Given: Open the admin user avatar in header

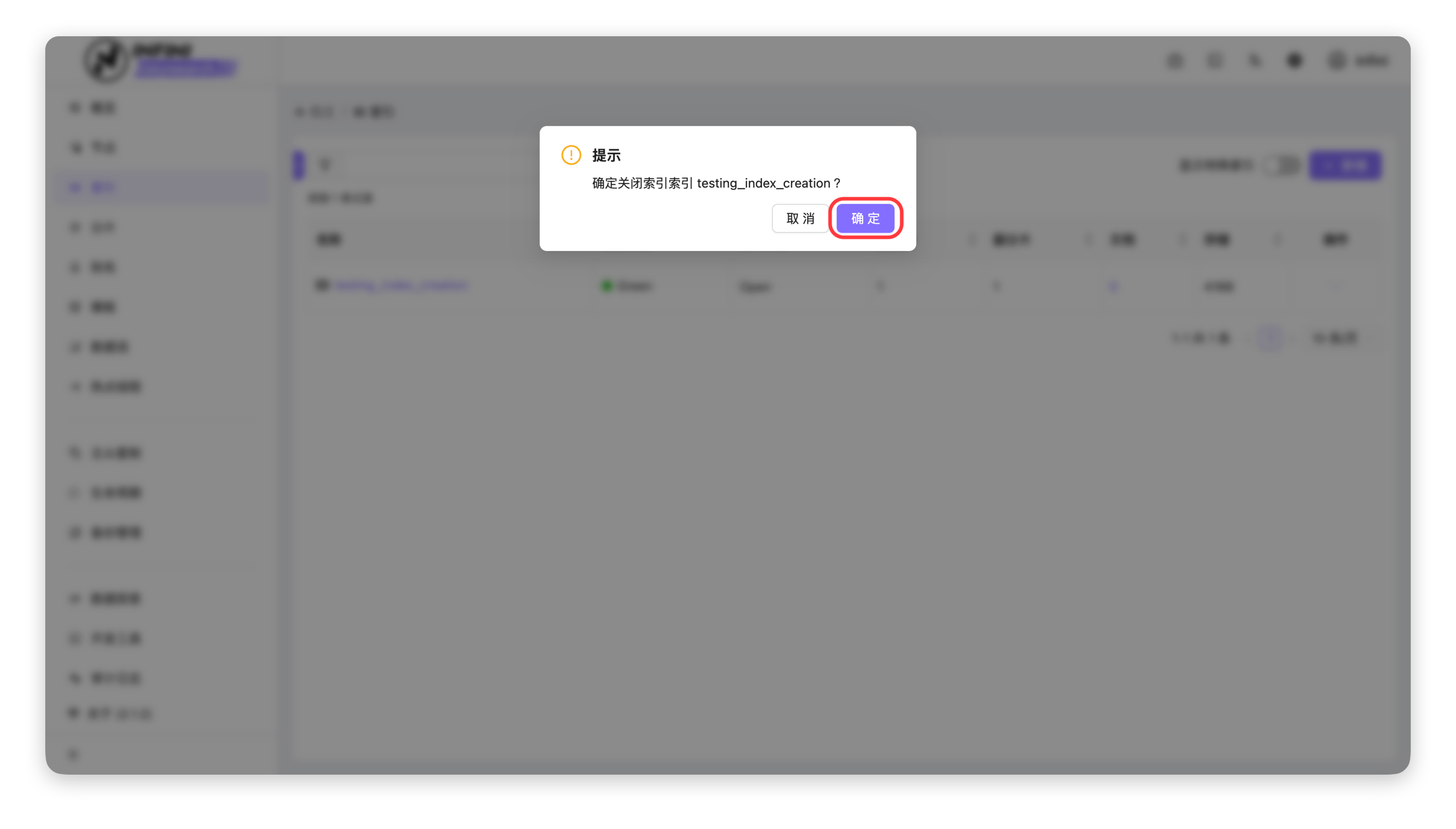Looking at the screenshot, I should pos(1336,60).
